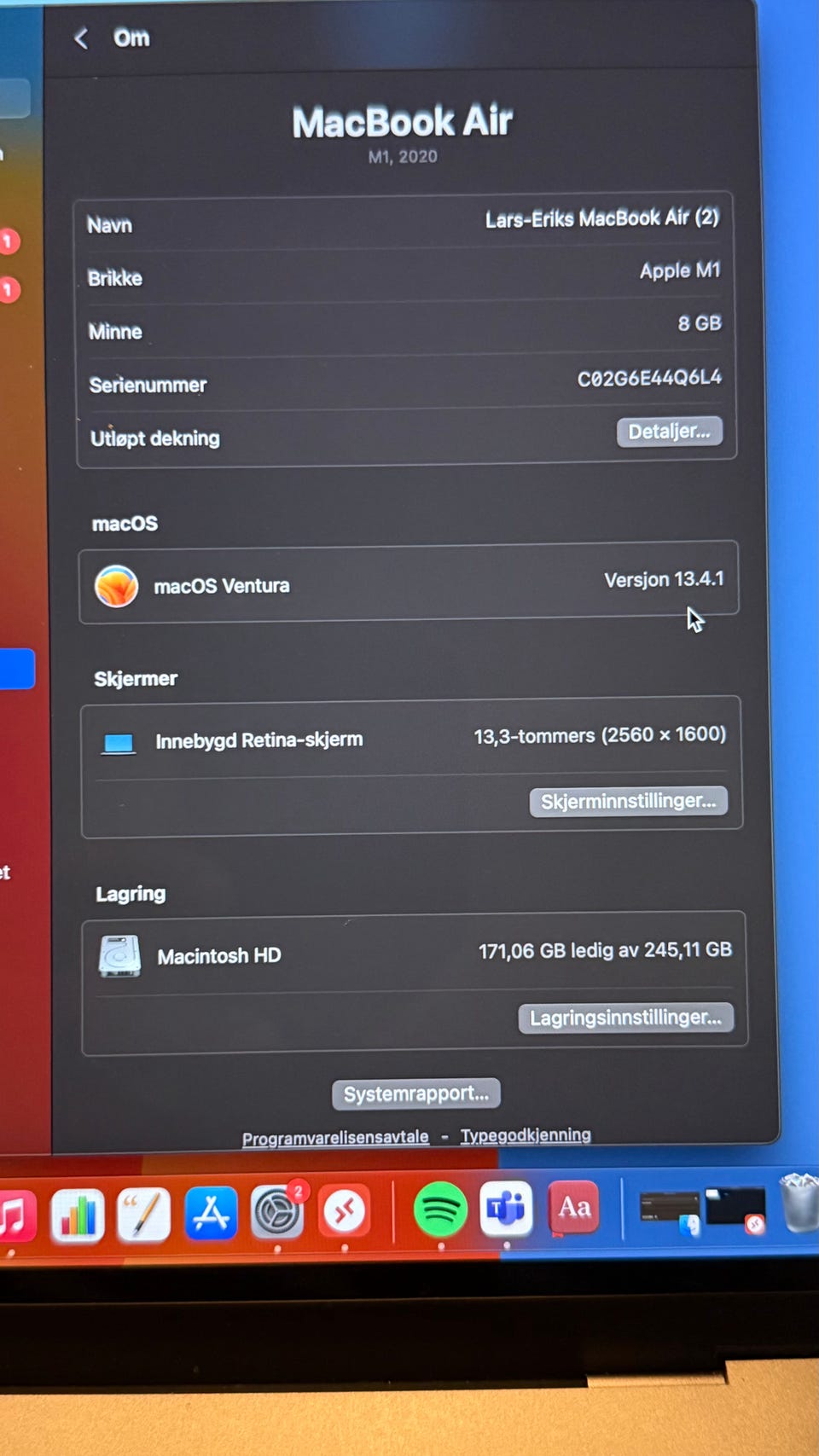Viewport: 819px width, 1456px height.
Task: Open the Trash in the Dock
Action: [800, 1202]
